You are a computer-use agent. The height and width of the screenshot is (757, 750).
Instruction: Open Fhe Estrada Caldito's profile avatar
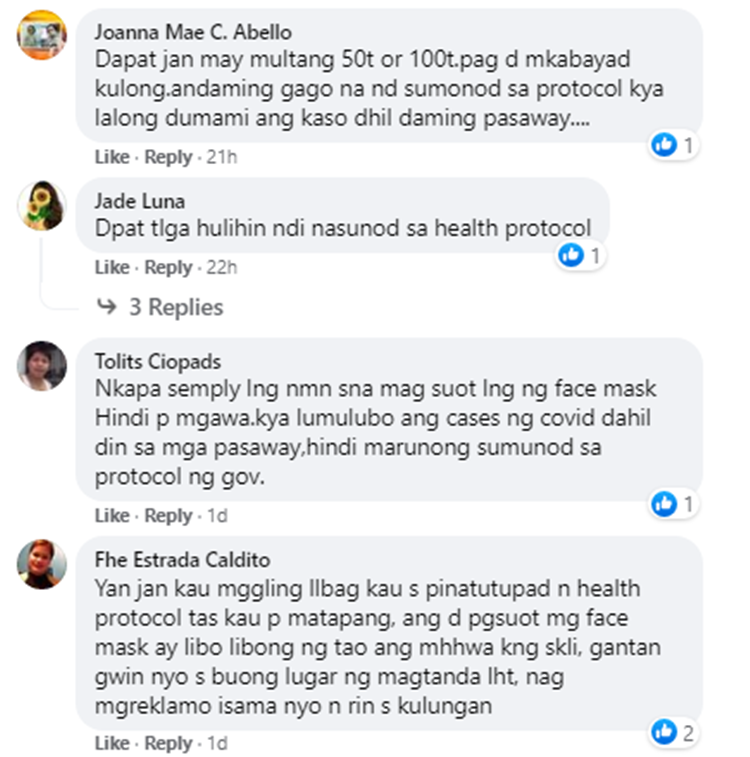tap(42, 564)
